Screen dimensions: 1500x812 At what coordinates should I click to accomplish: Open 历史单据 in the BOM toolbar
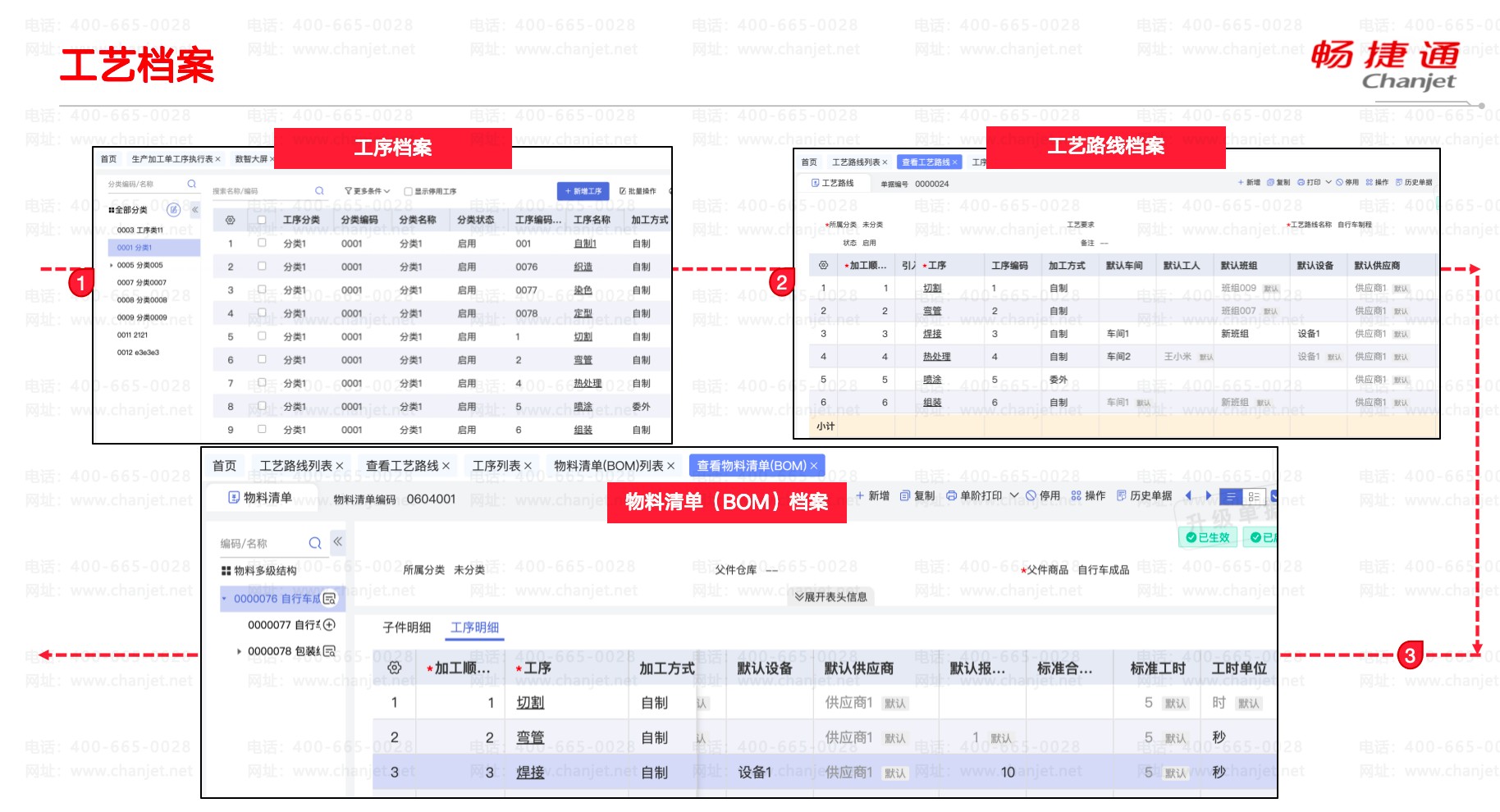pyautogui.click(x=1144, y=495)
